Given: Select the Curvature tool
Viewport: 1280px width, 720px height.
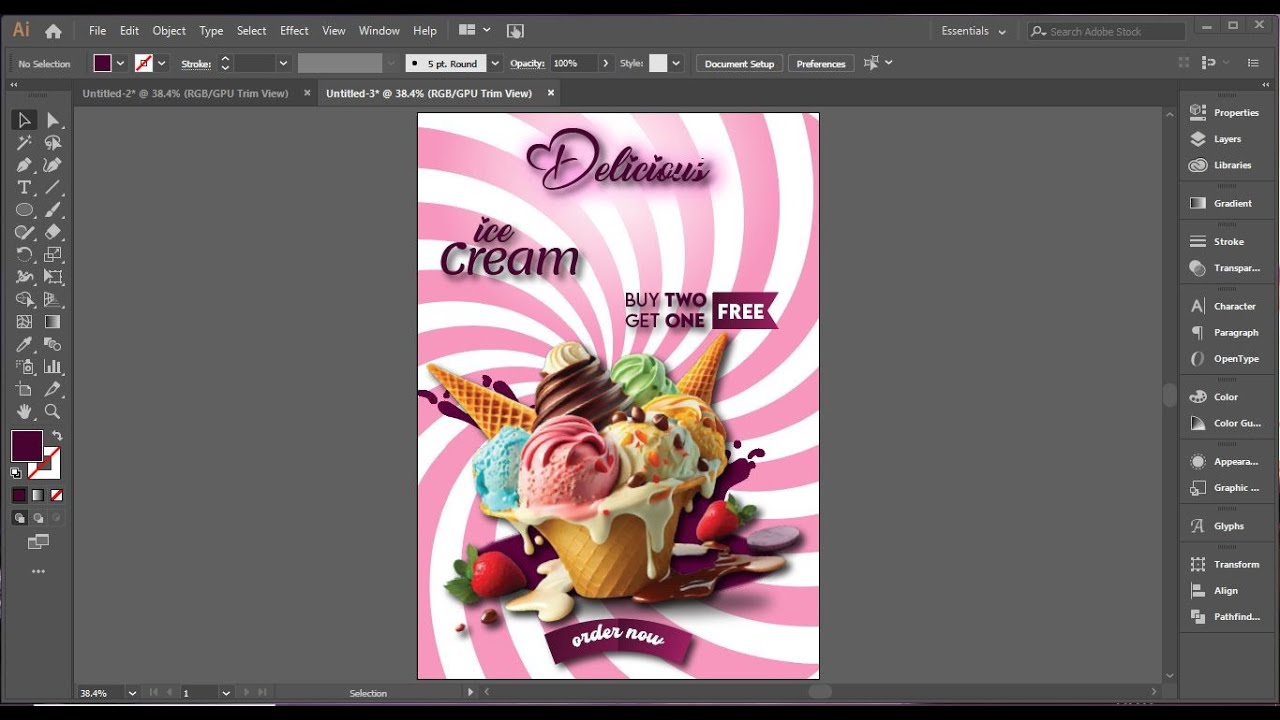Looking at the screenshot, I should 53,165.
